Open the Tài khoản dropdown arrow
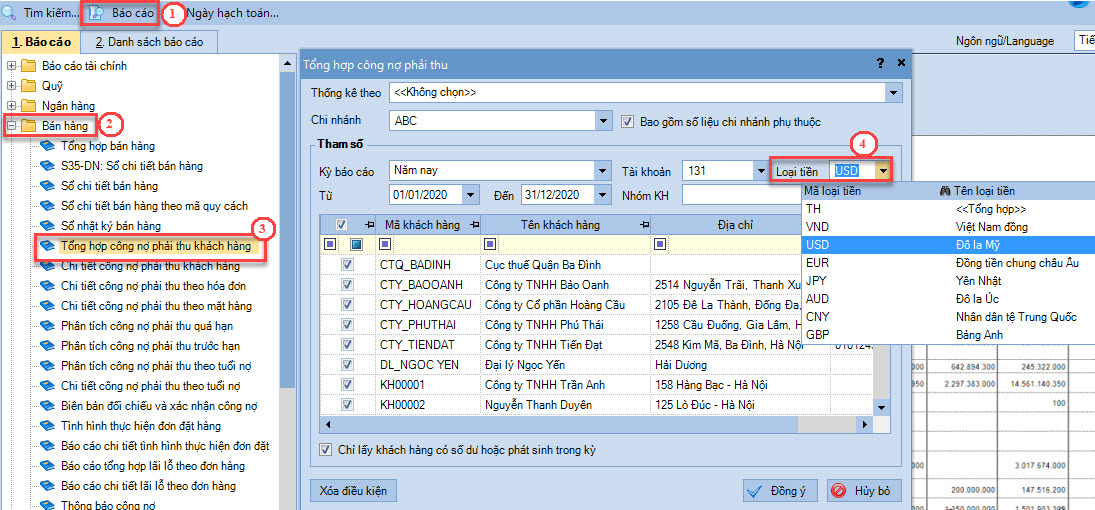 coord(760,170)
